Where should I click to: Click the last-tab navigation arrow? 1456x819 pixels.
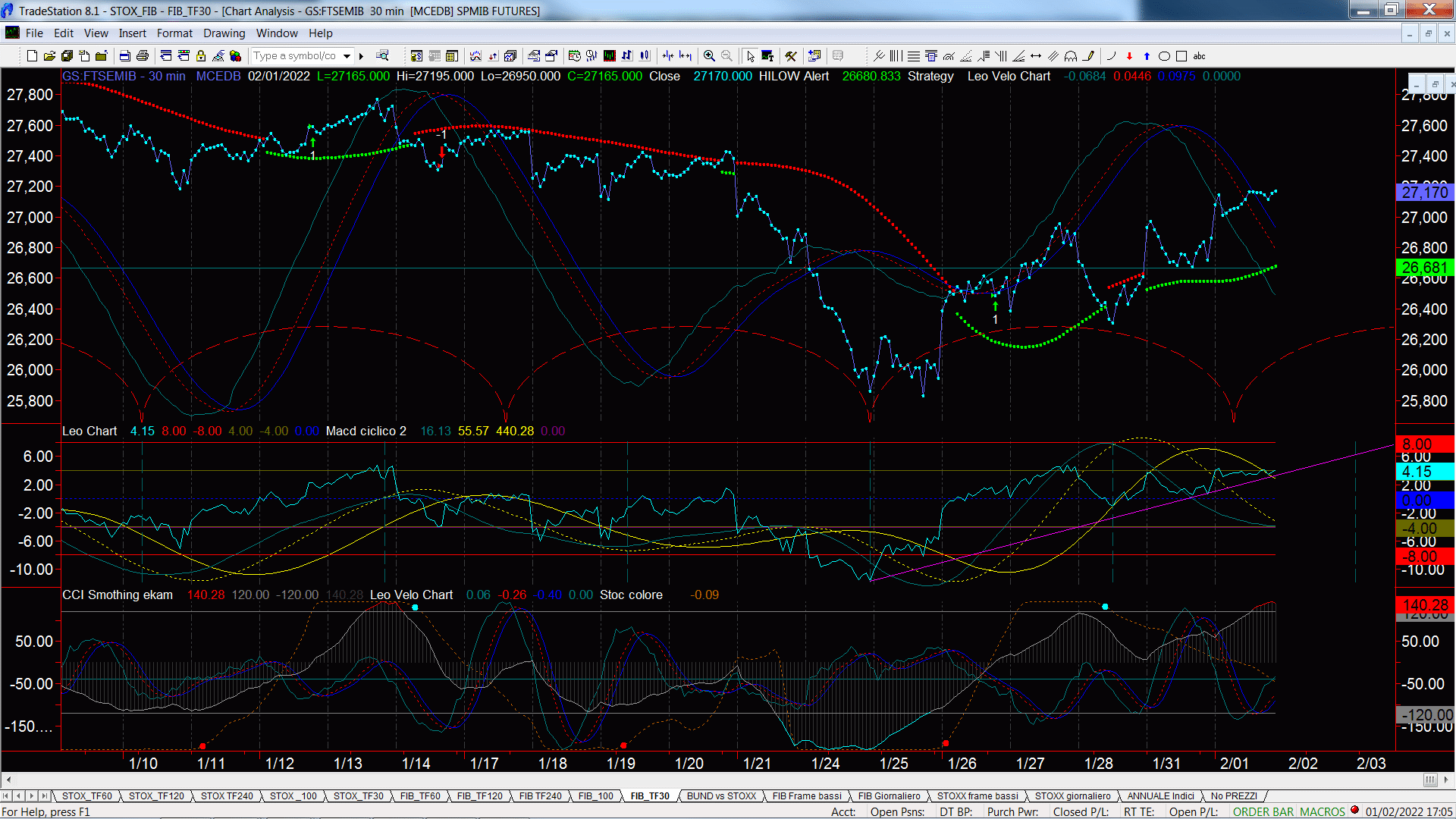click(45, 796)
